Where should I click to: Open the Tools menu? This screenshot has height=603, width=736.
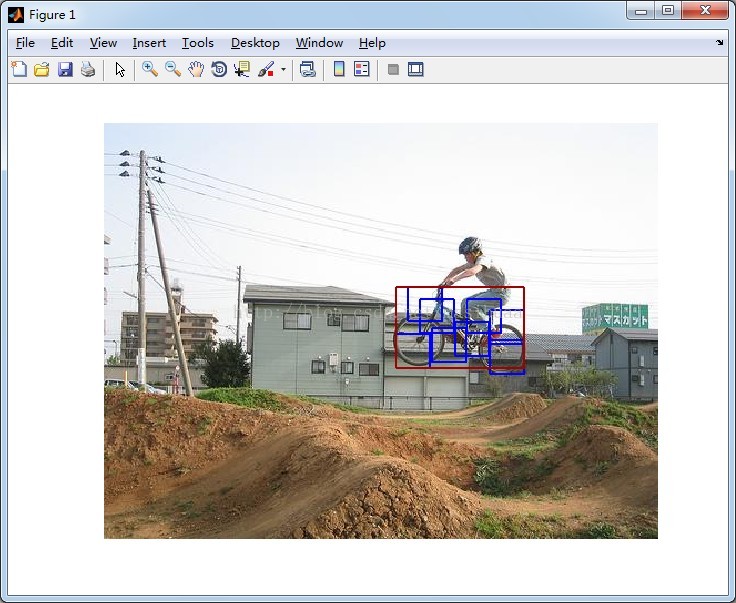pos(198,43)
